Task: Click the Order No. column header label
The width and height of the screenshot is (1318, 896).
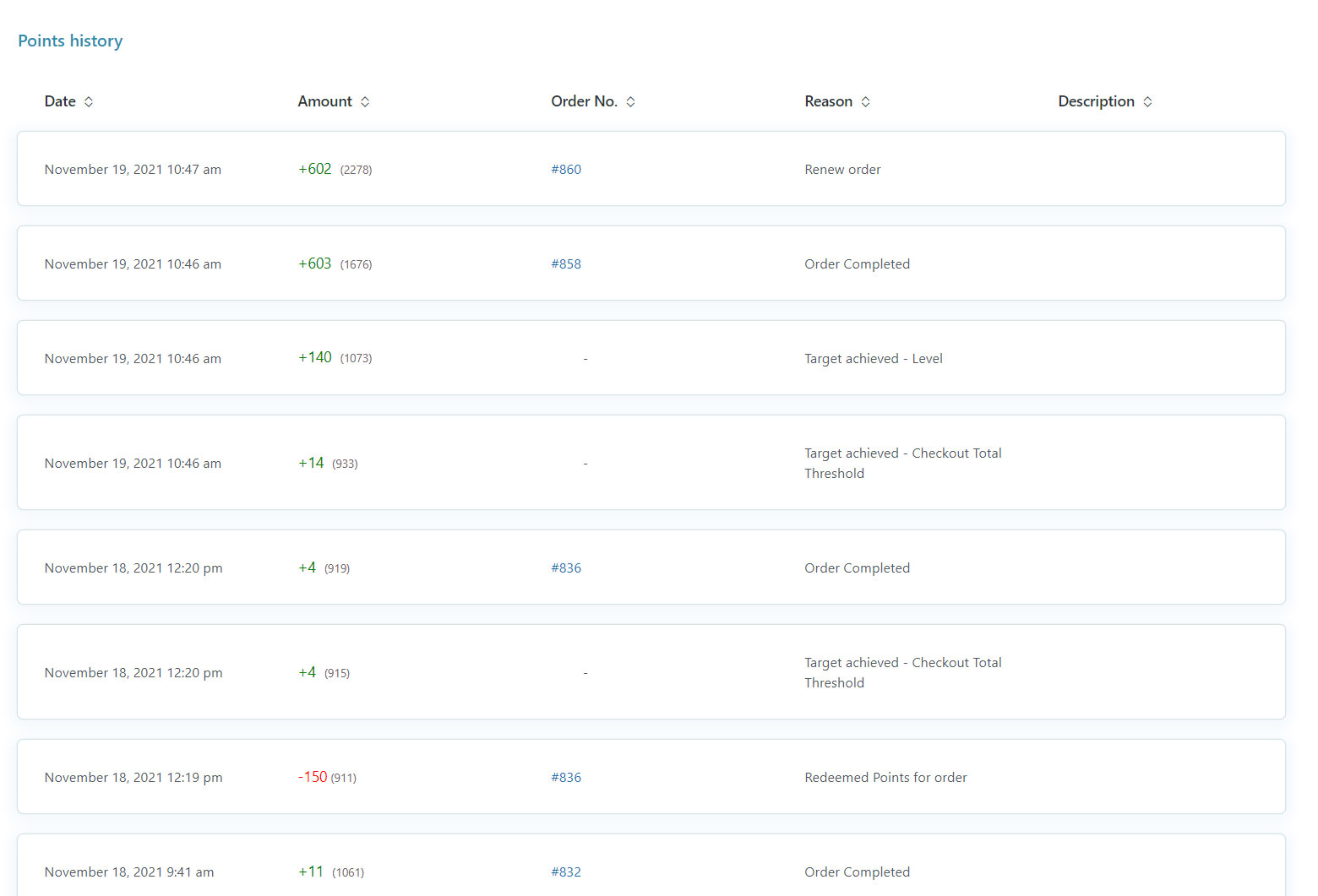Action: (584, 101)
